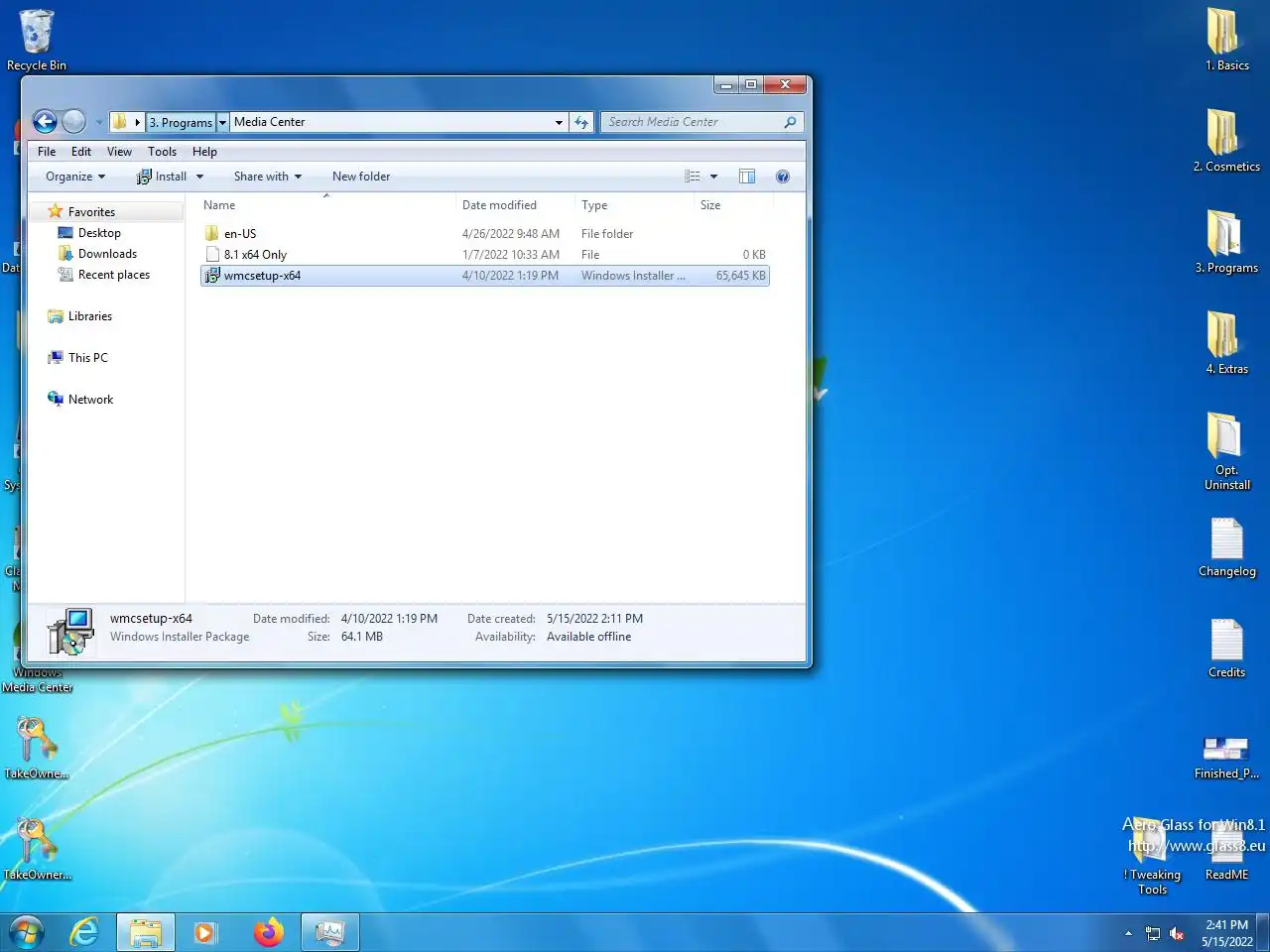Sort by the Date modified column header
The width and height of the screenshot is (1270, 952).
coord(515,205)
